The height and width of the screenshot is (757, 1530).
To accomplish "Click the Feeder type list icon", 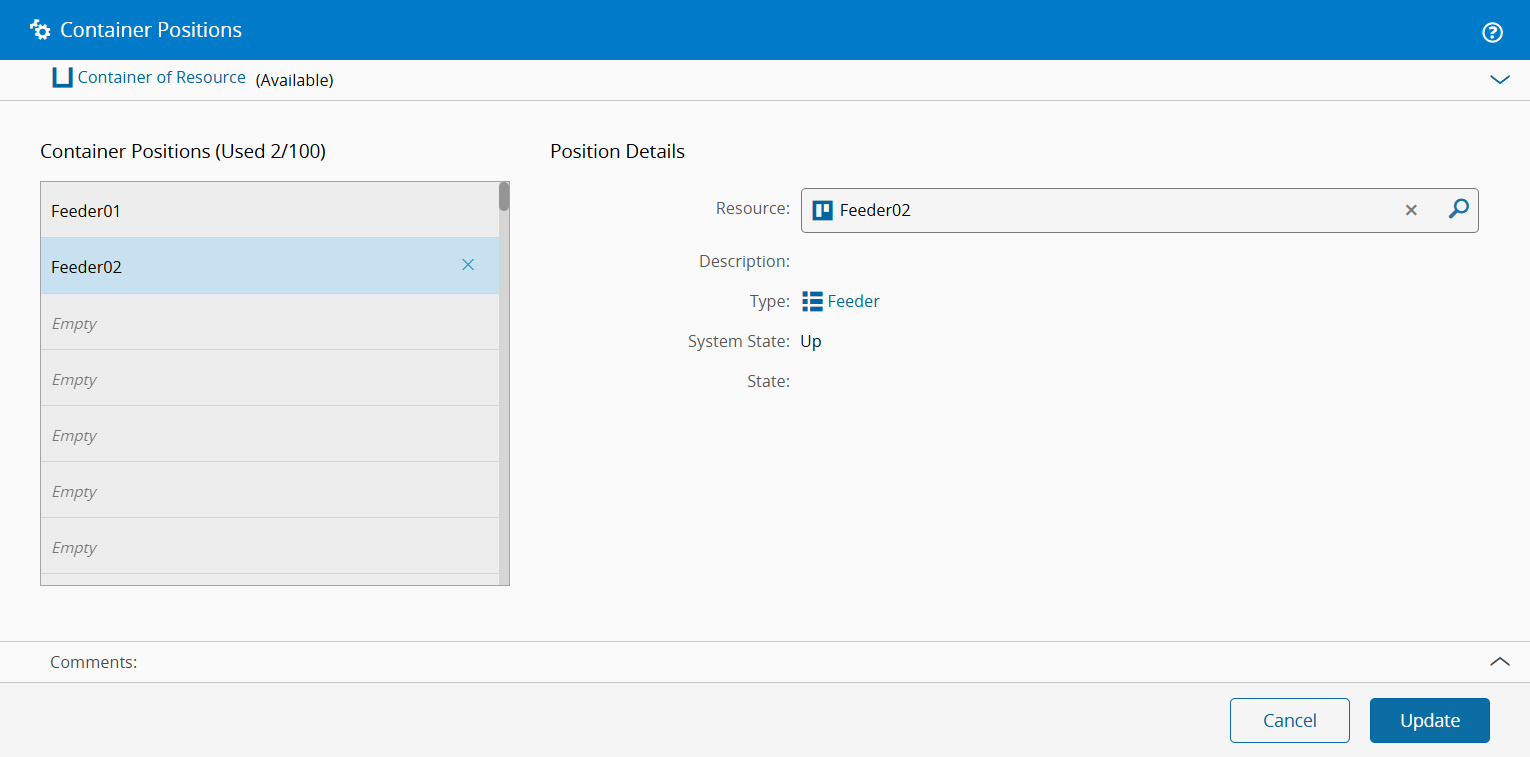I will (x=812, y=301).
